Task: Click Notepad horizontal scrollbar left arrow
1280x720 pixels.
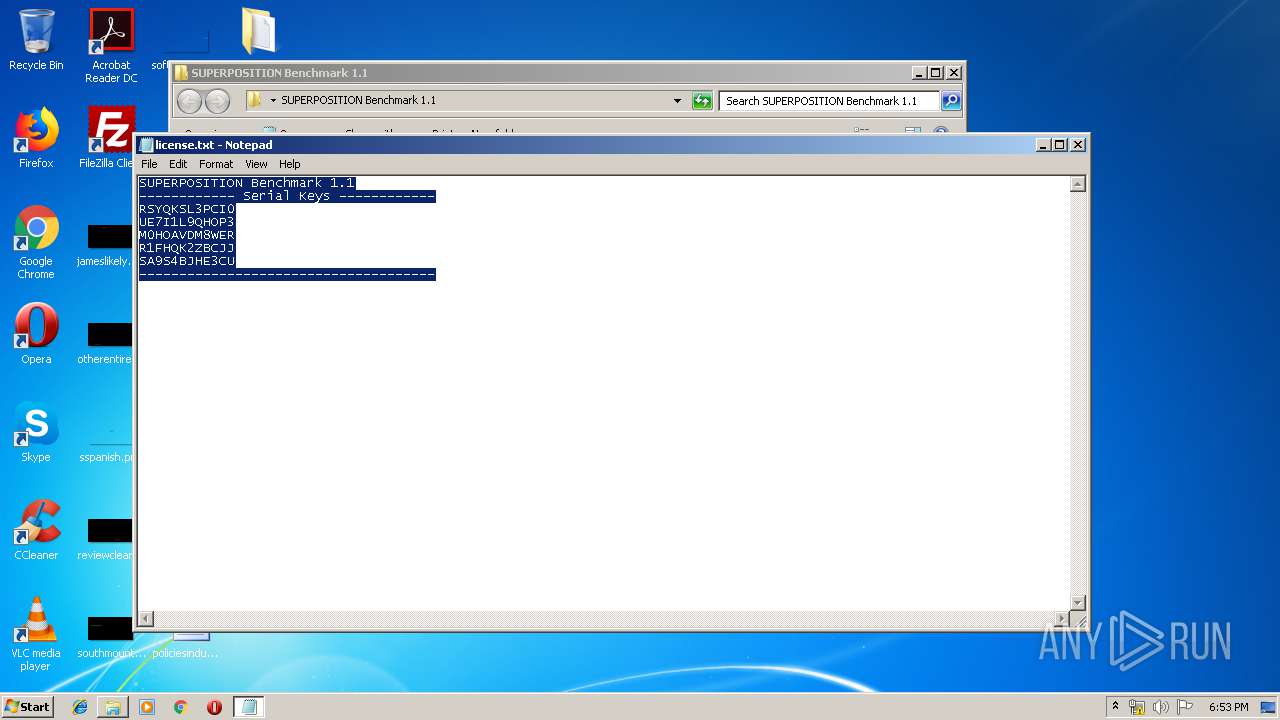Action: point(146,619)
